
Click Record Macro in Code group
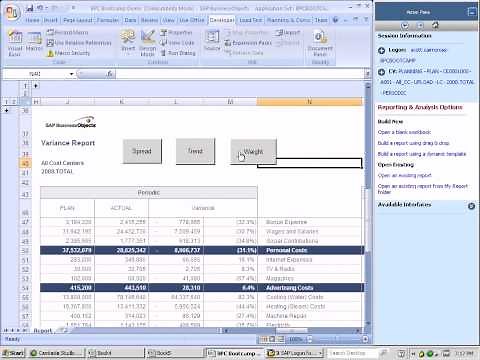tap(68, 32)
